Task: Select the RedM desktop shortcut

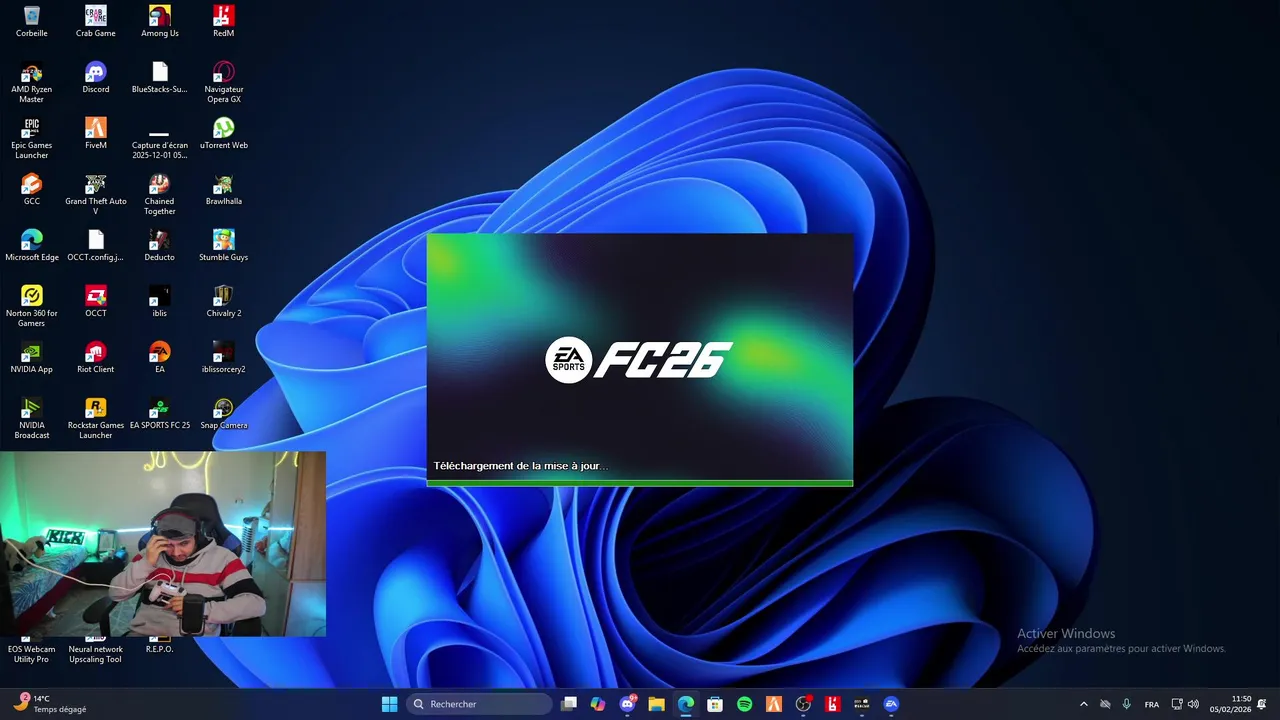Action: (x=223, y=22)
